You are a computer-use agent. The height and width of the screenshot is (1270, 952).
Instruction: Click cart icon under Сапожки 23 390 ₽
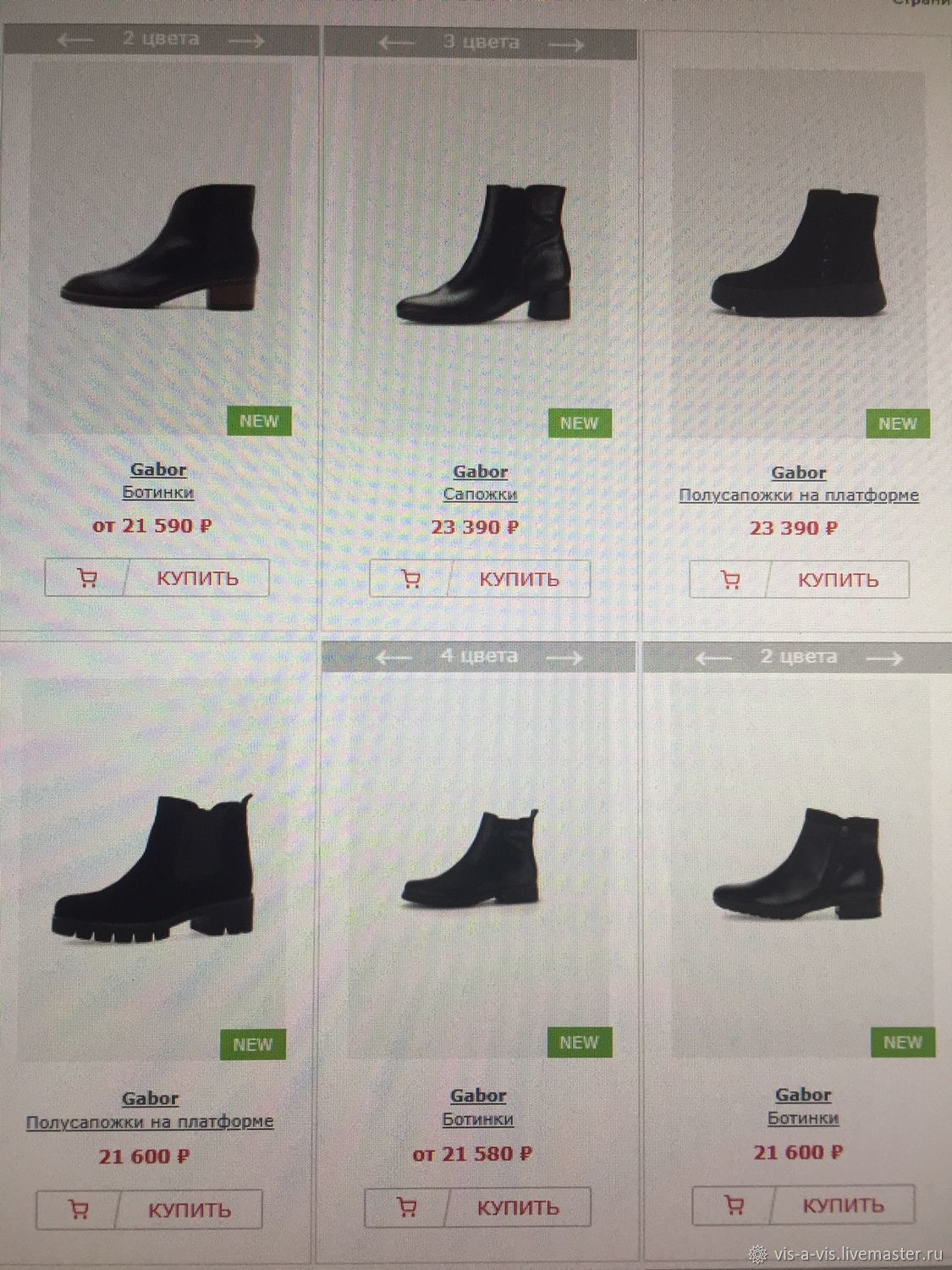(411, 579)
